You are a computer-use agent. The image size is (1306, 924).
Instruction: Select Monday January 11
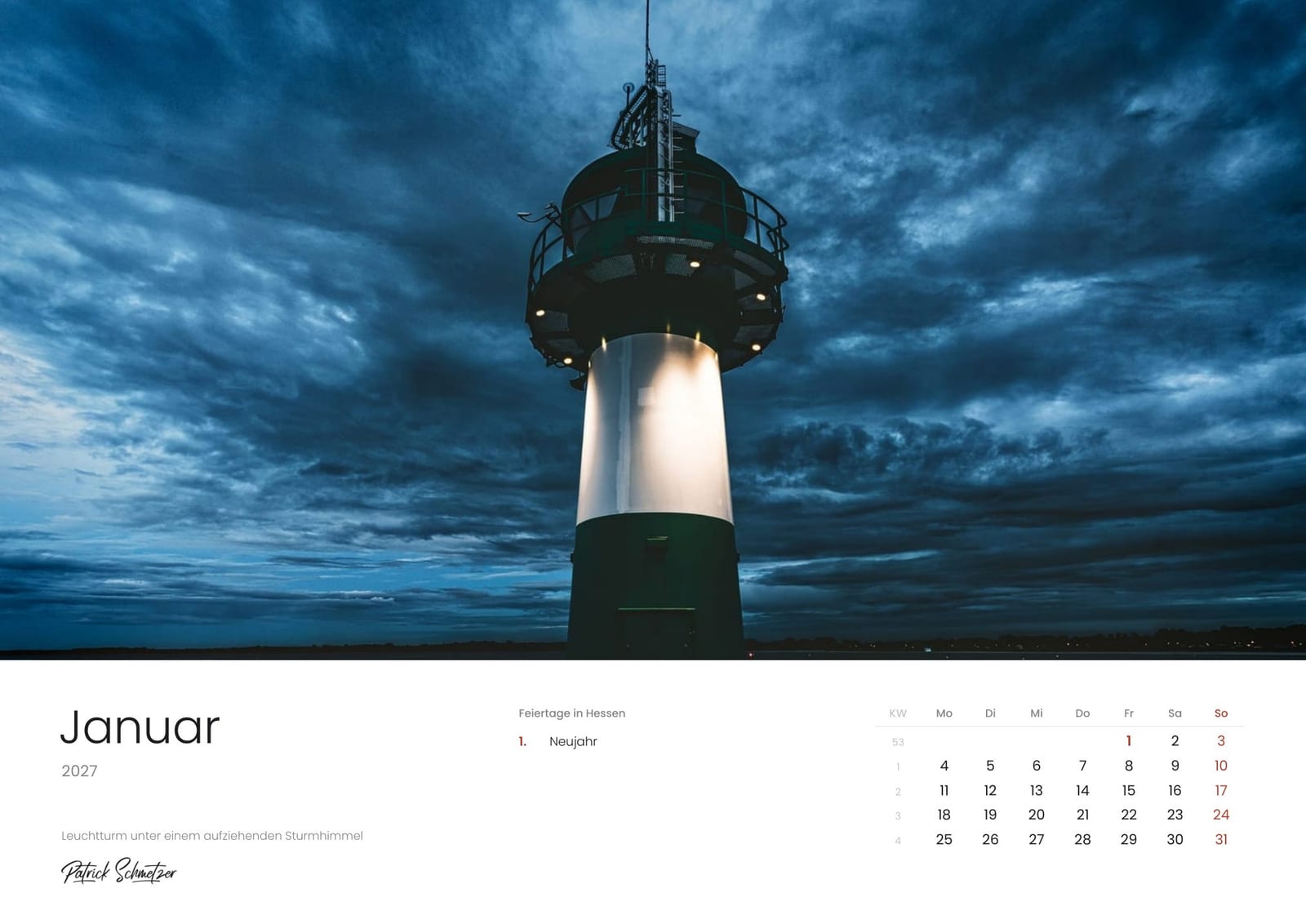tap(944, 790)
